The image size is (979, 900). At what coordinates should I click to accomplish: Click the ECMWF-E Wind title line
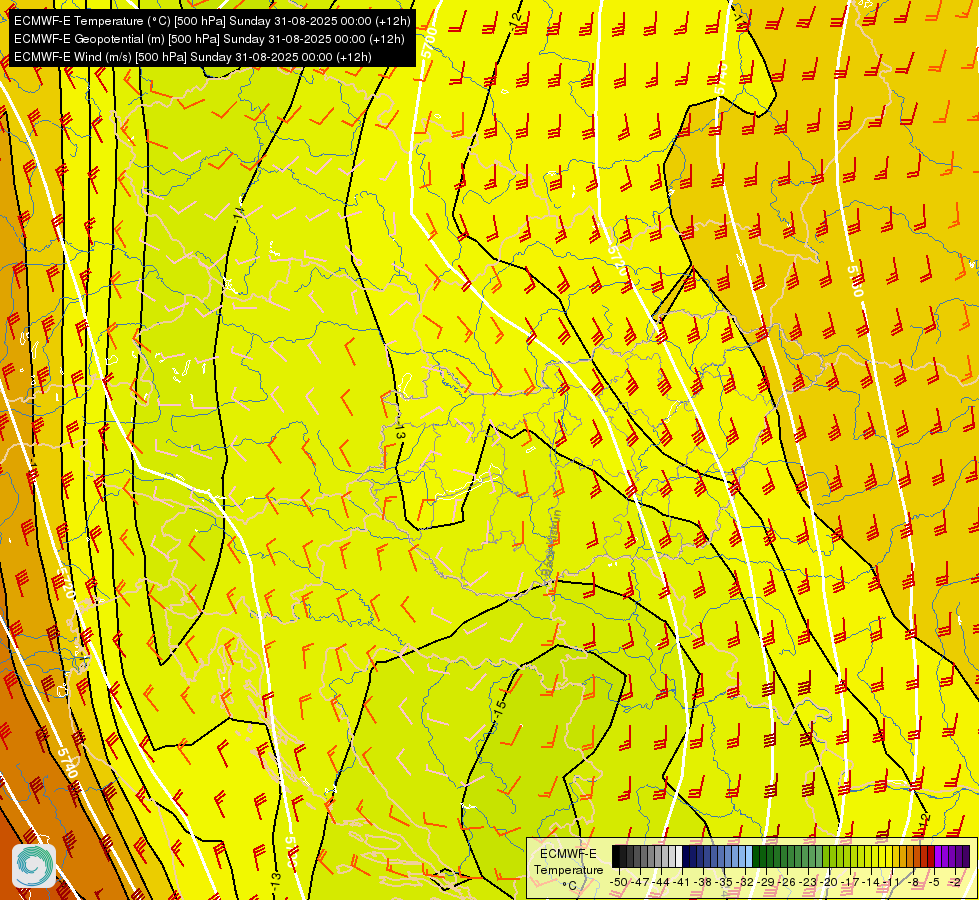click(193, 57)
